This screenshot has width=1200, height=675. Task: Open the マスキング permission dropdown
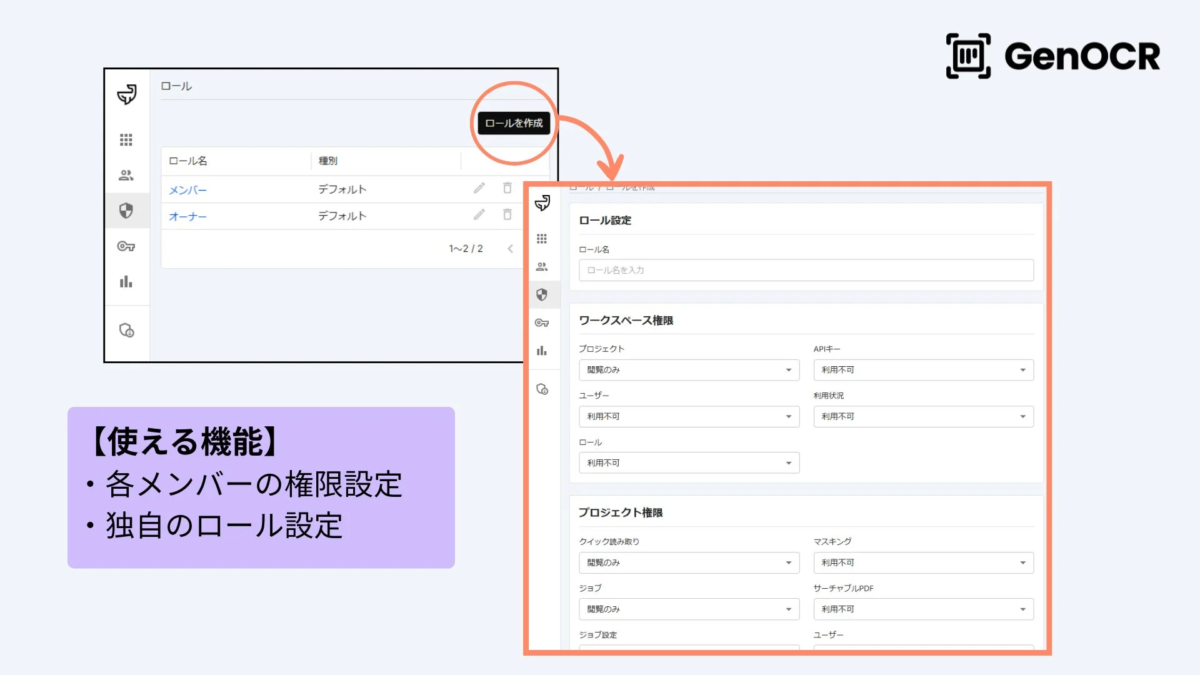pos(923,562)
